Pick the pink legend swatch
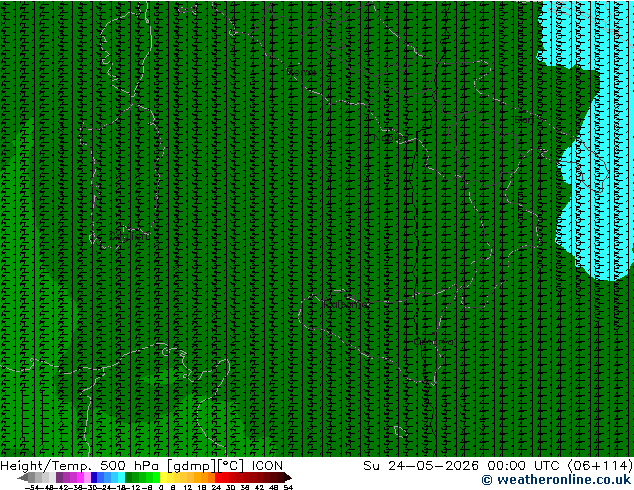The image size is (634, 490). click(x=87, y=477)
